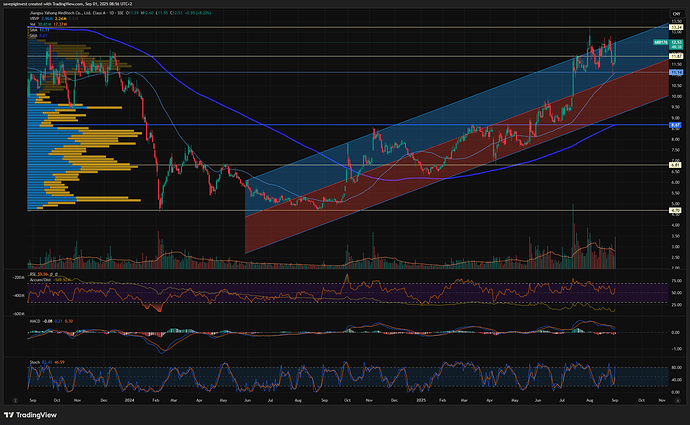Click the 6.81 price level label
The width and height of the screenshot is (690, 425).
(x=676, y=165)
